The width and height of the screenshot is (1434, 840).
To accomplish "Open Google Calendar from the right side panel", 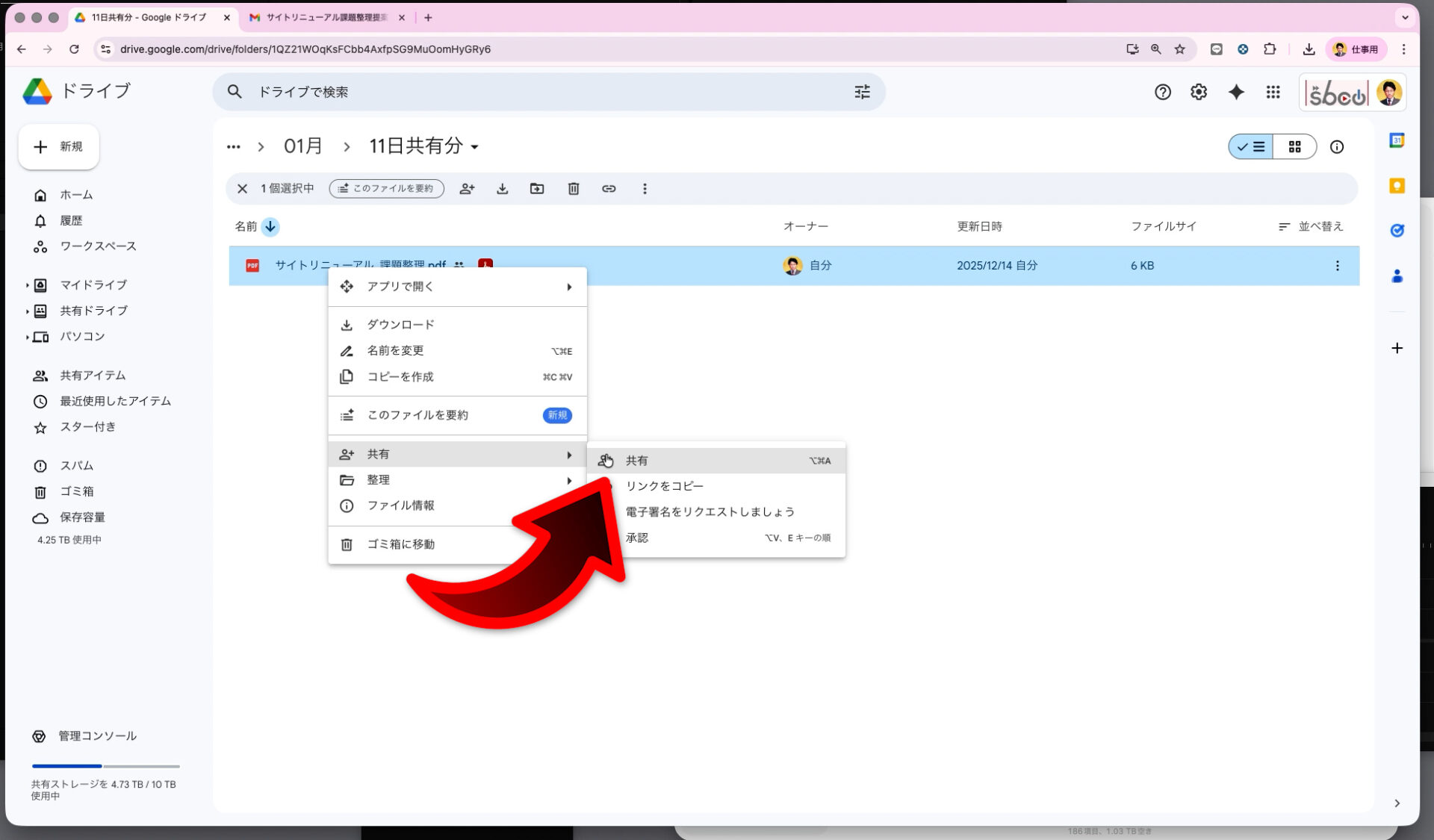I will [1397, 140].
